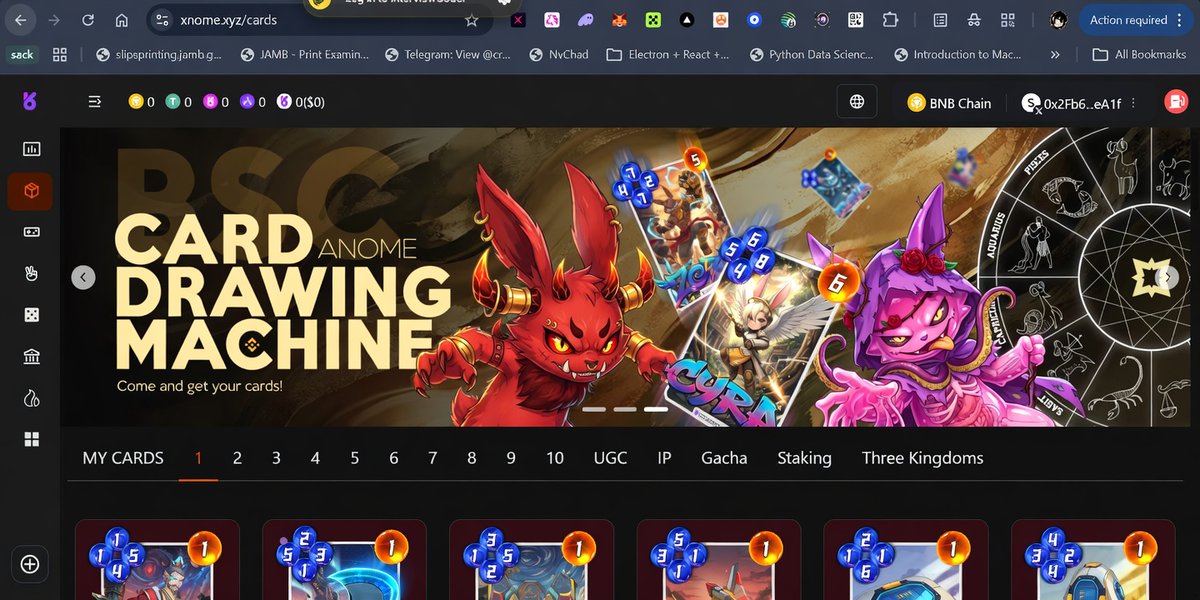Open wallet menu dots beside 0x2Fb6...eA1f
Viewport: 1200px width, 600px height.
pyautogui.click(x=1133, y=103)
